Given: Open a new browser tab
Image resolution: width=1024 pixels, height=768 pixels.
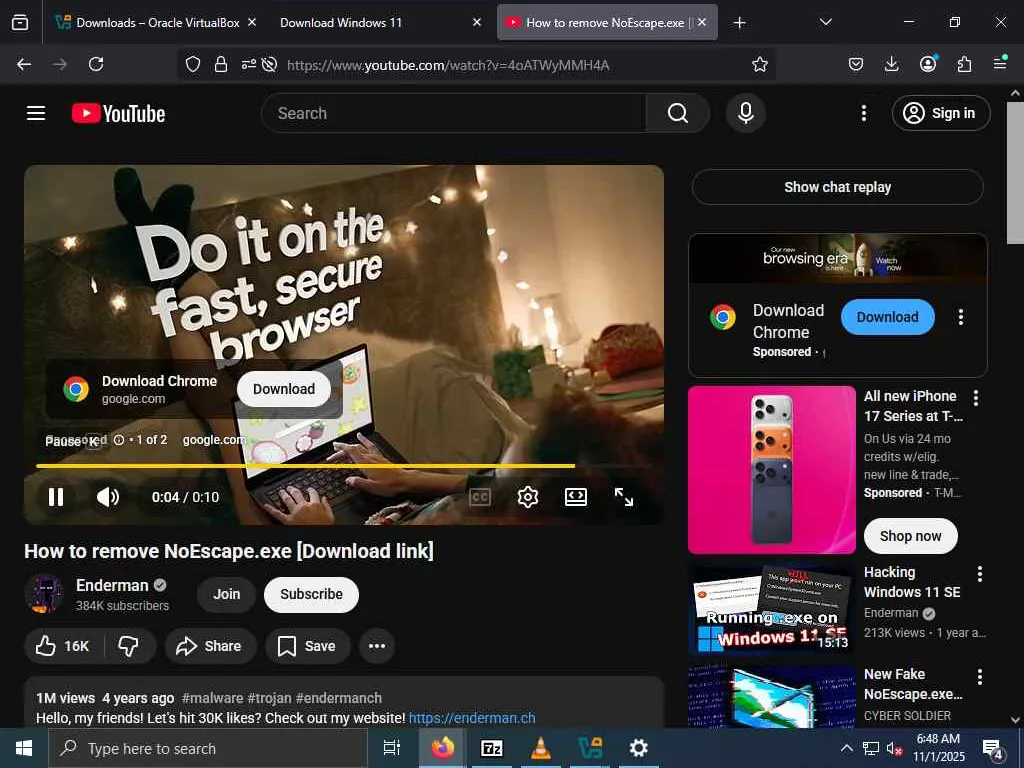Looking at the screenshot, I should (x=739, y=23).
